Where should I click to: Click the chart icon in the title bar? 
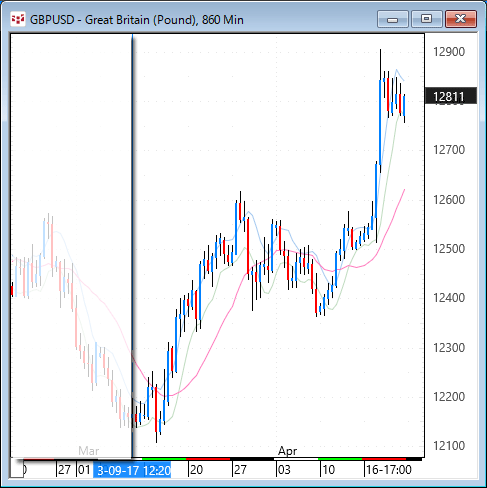coord(18,19)
